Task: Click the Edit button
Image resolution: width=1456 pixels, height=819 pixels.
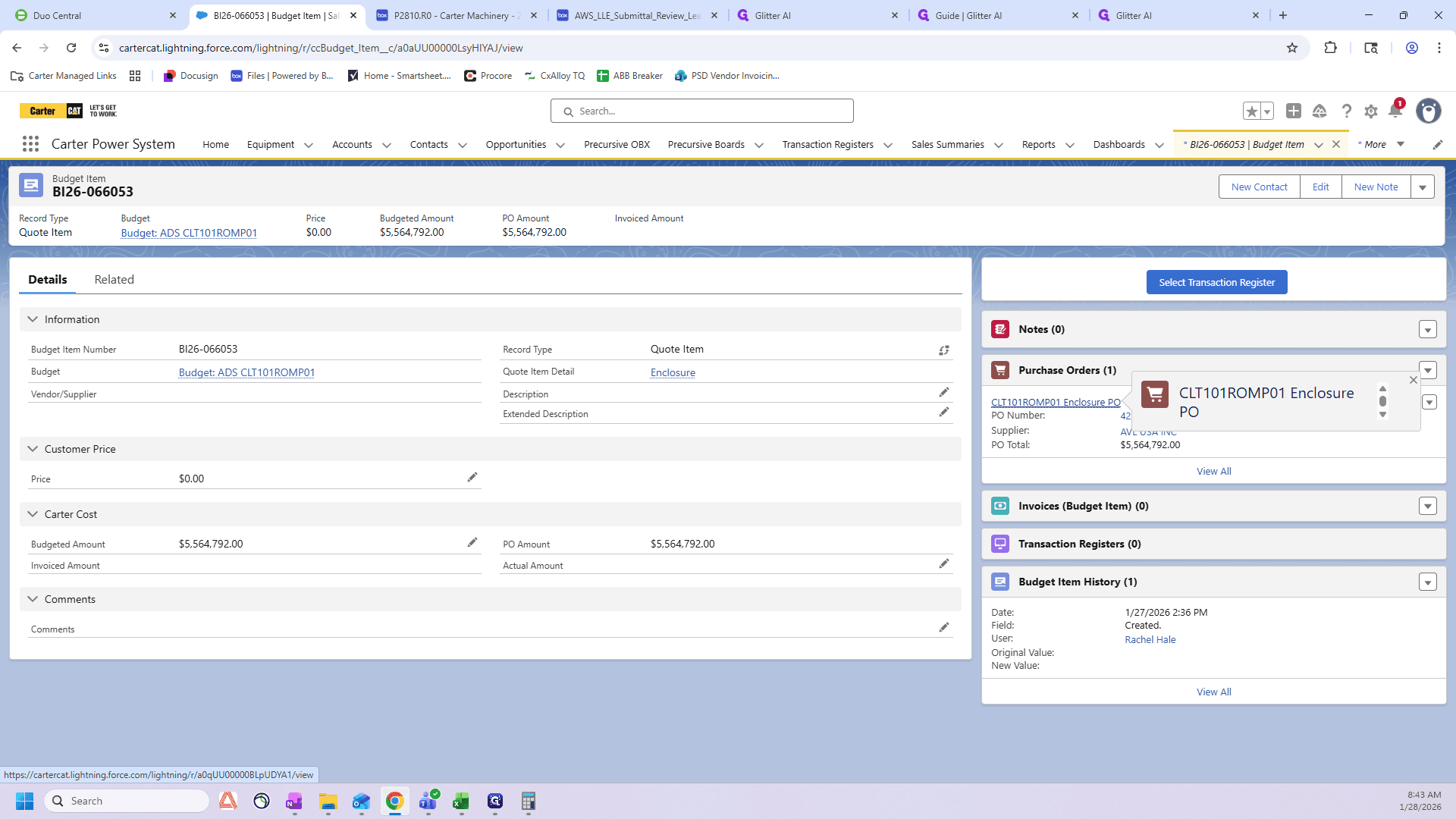Action: 1320,187
